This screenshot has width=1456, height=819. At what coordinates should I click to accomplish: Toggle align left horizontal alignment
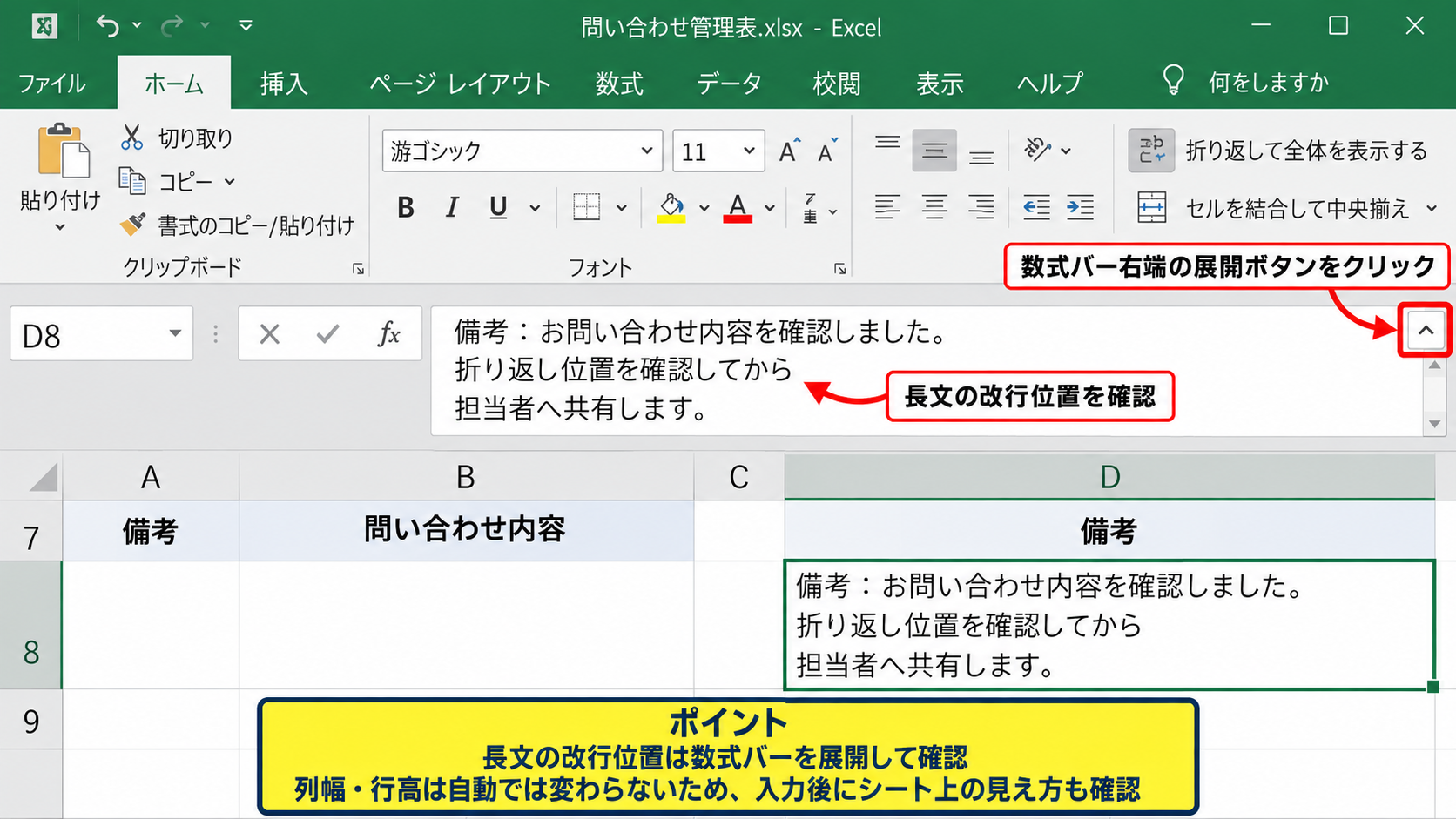pyautogui.click(x=887, y=207)
